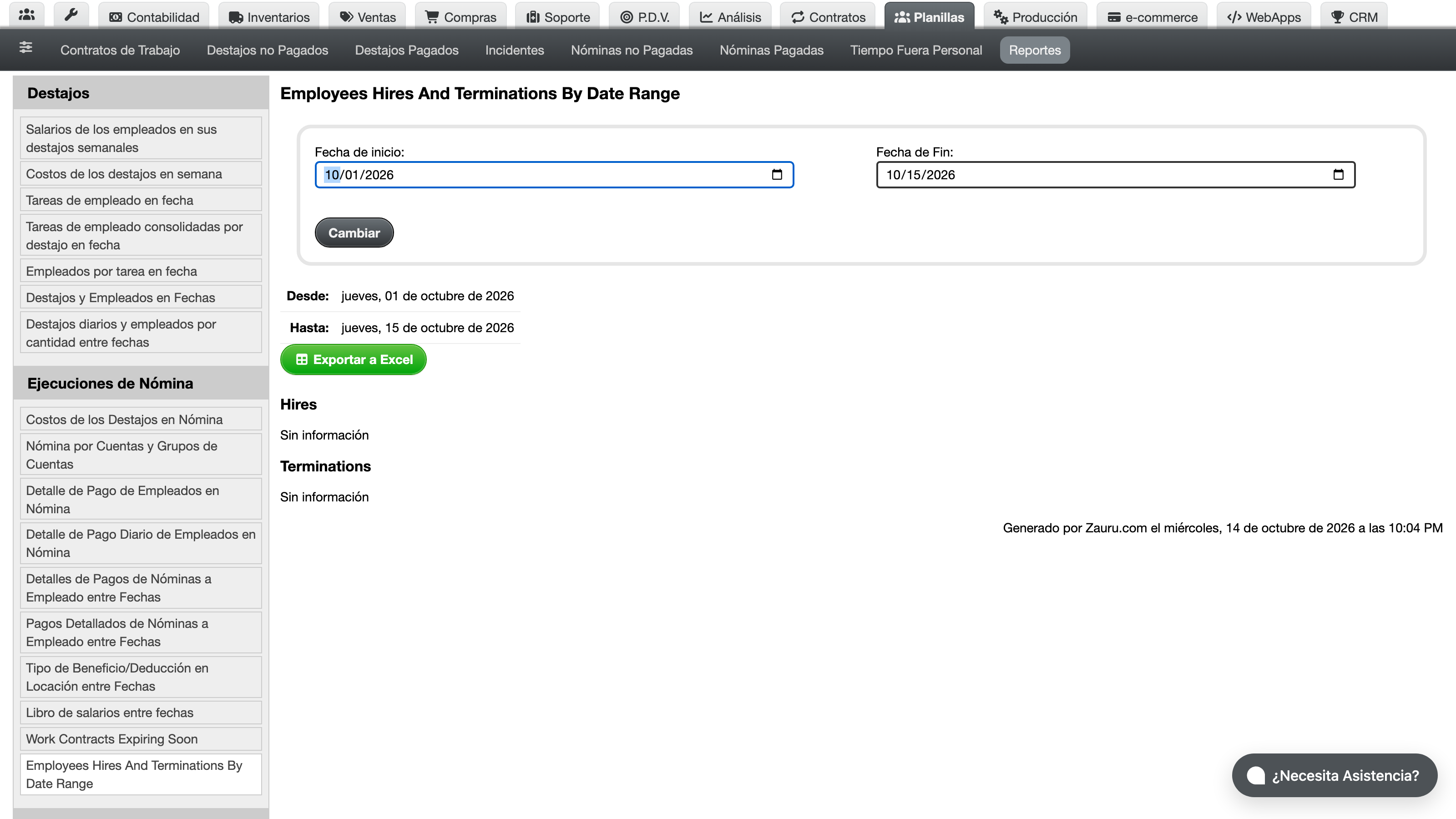Viewport: 1456px width, 819px height.
Task: Open the users group icon tab
Action: coord(26,15)
